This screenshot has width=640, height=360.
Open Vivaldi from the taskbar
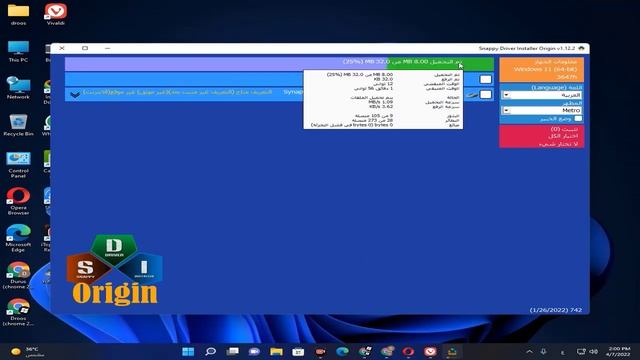[430, 351]
